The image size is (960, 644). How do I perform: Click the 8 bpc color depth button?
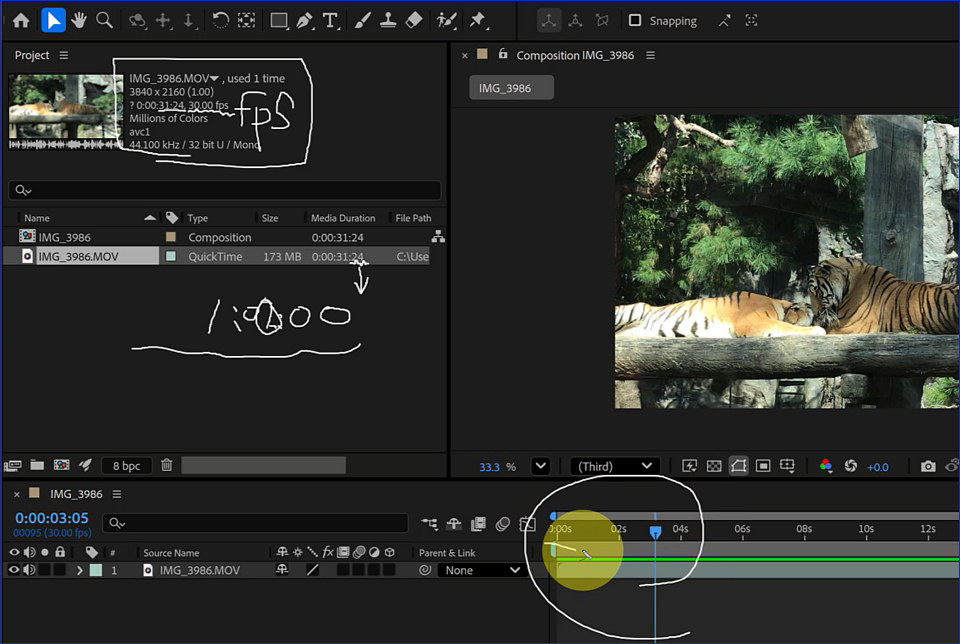click(127, 465)
